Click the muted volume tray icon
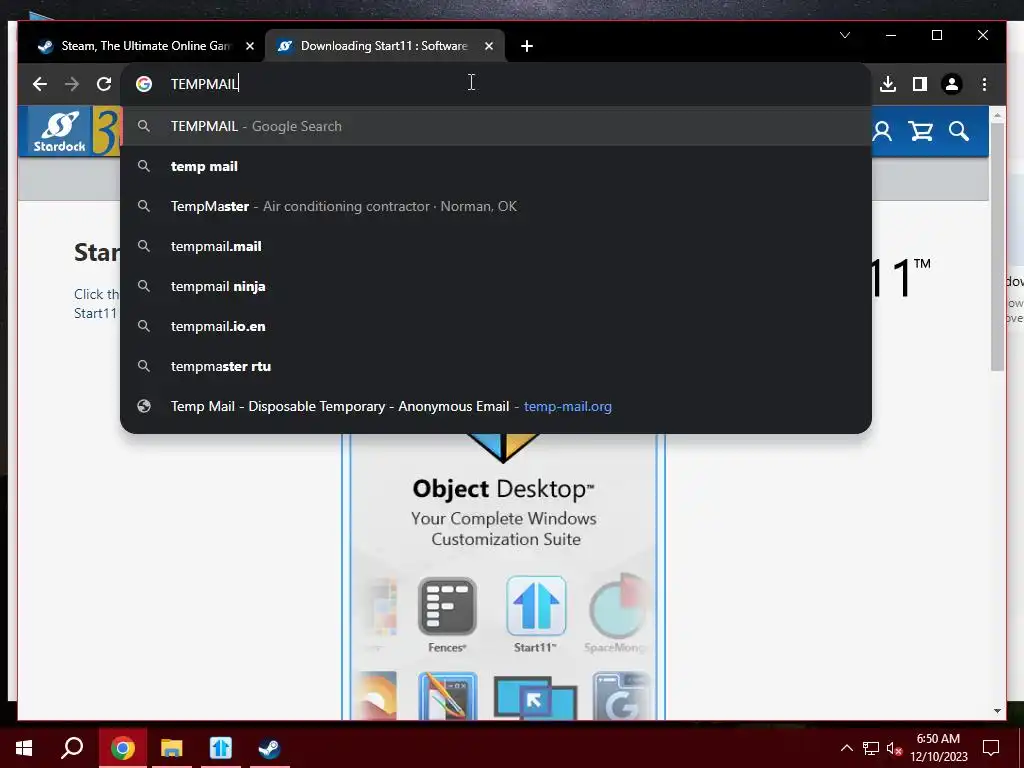 (894, 748)
